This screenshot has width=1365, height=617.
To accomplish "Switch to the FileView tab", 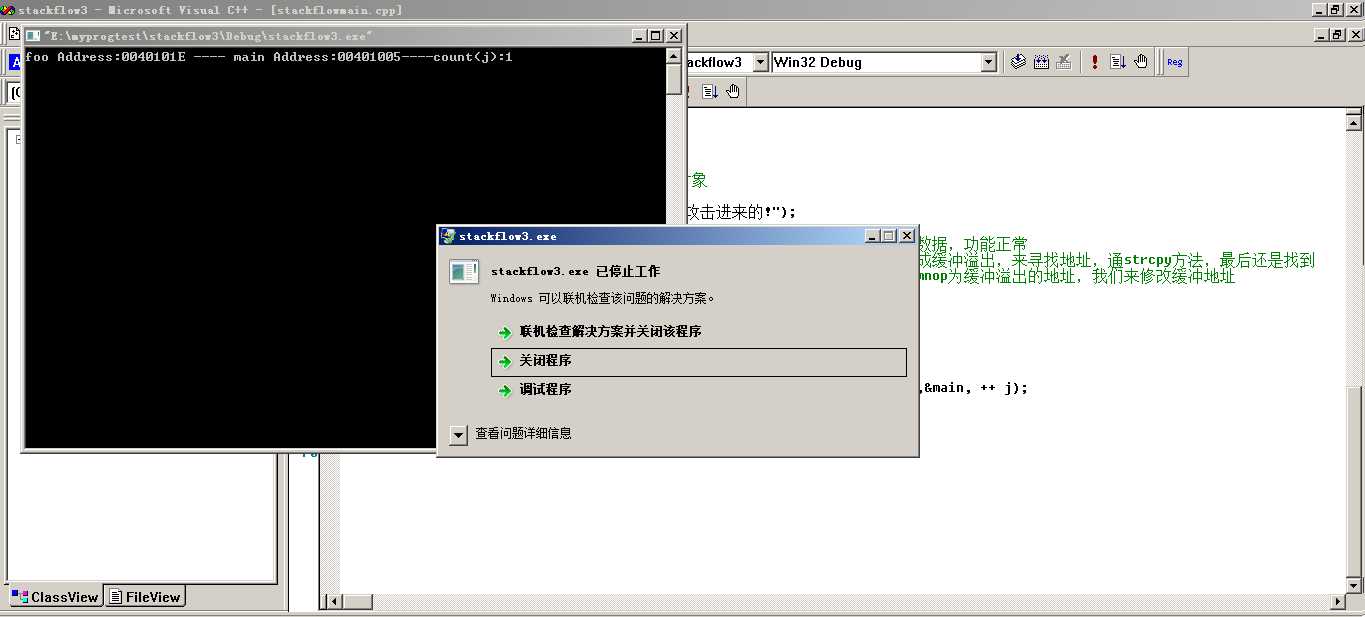I will 145,597.
